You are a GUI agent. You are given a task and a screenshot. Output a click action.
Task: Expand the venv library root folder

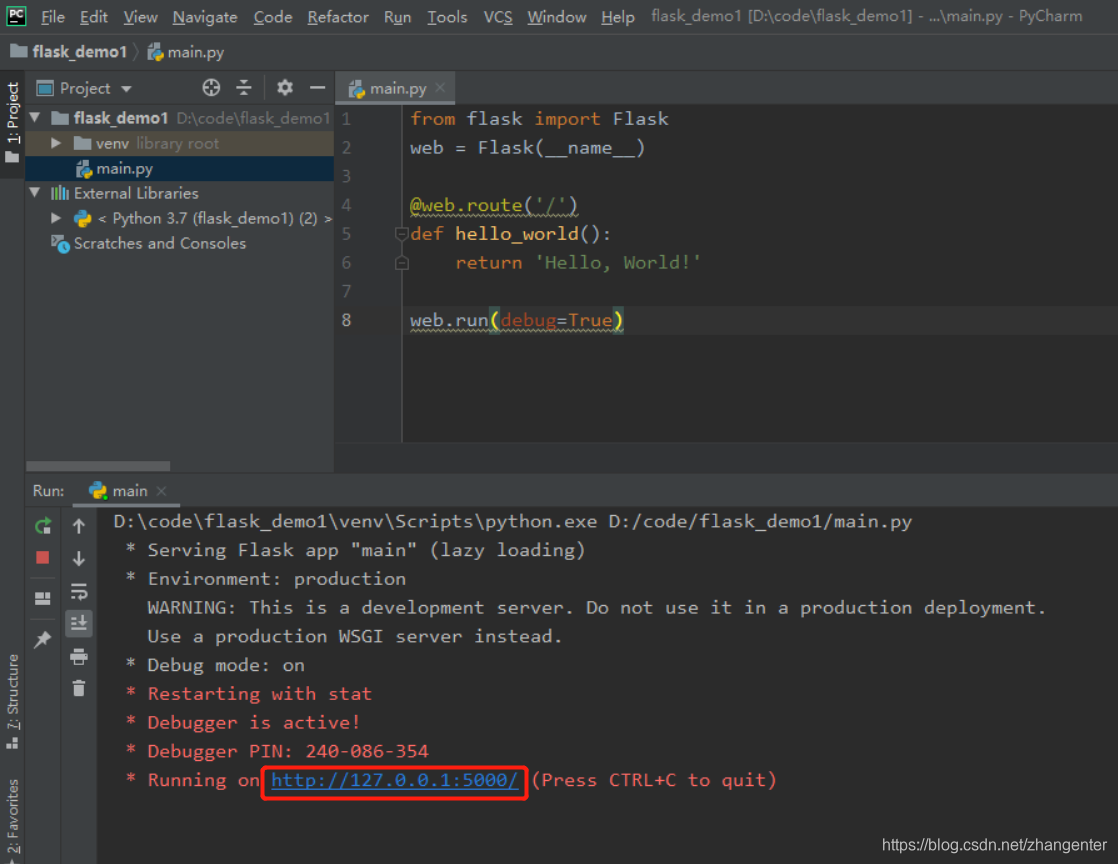[x=56, y=143]
